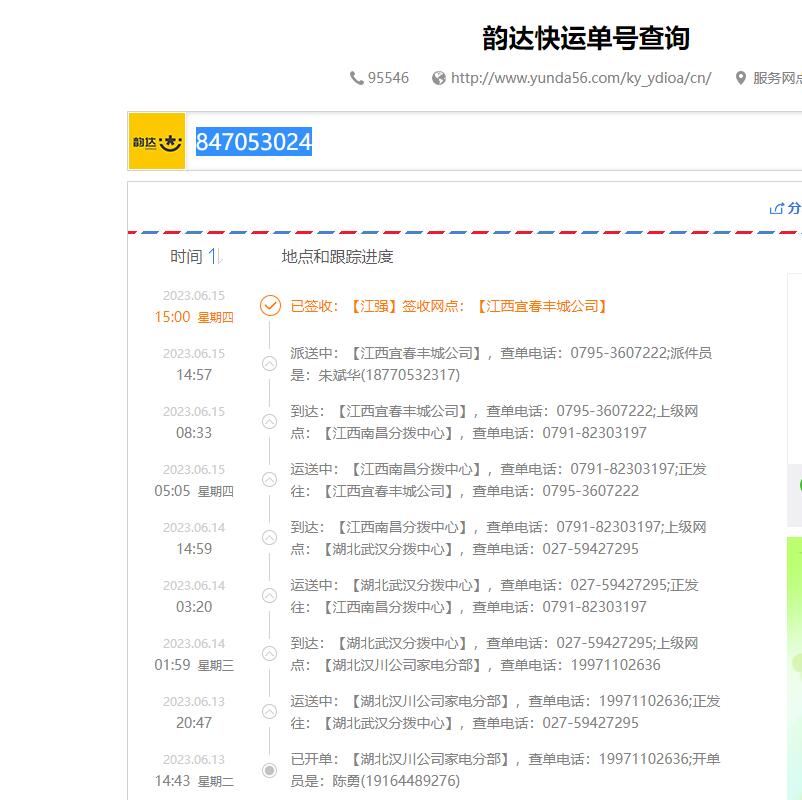Click the 01:59 星期三 timestamp
Screen dimensions: 802x800
coord(194,665)
